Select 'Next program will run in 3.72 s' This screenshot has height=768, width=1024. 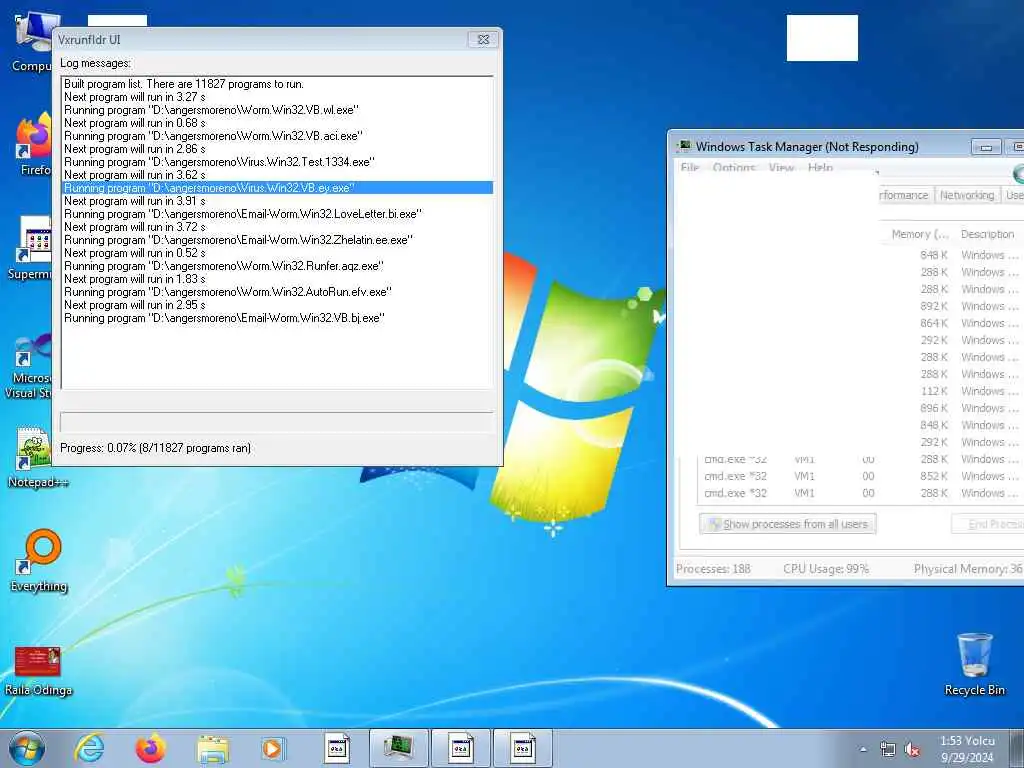277,227
